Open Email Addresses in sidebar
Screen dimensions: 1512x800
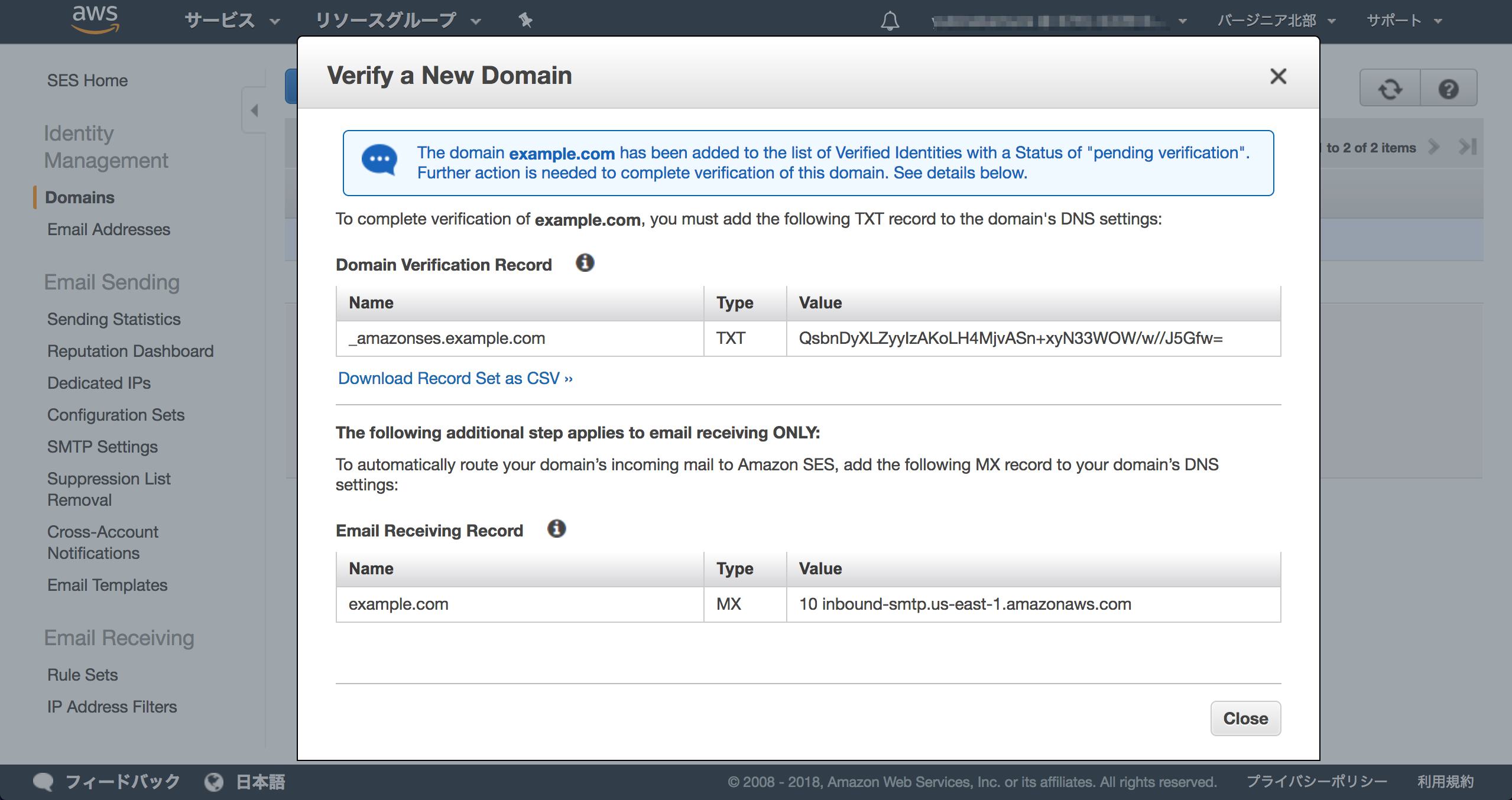point(108,229)
